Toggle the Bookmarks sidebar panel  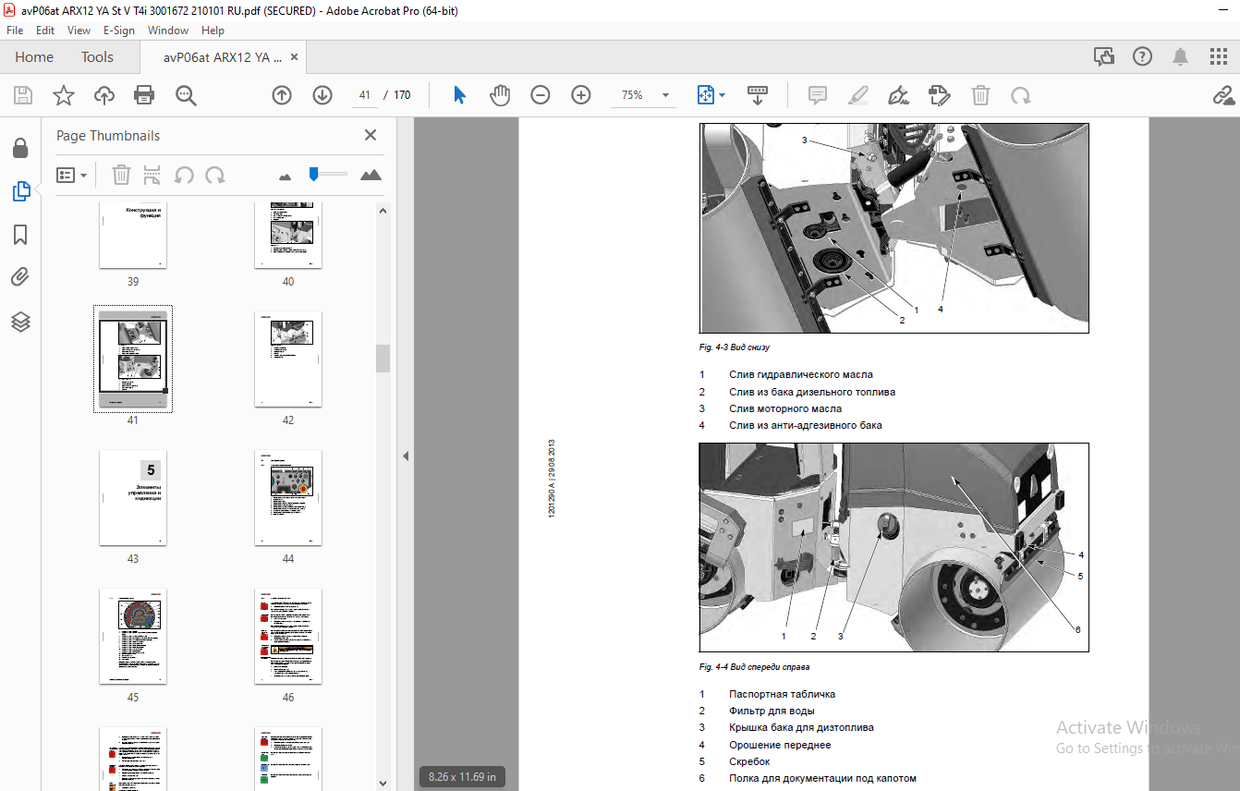pos(20,235)
